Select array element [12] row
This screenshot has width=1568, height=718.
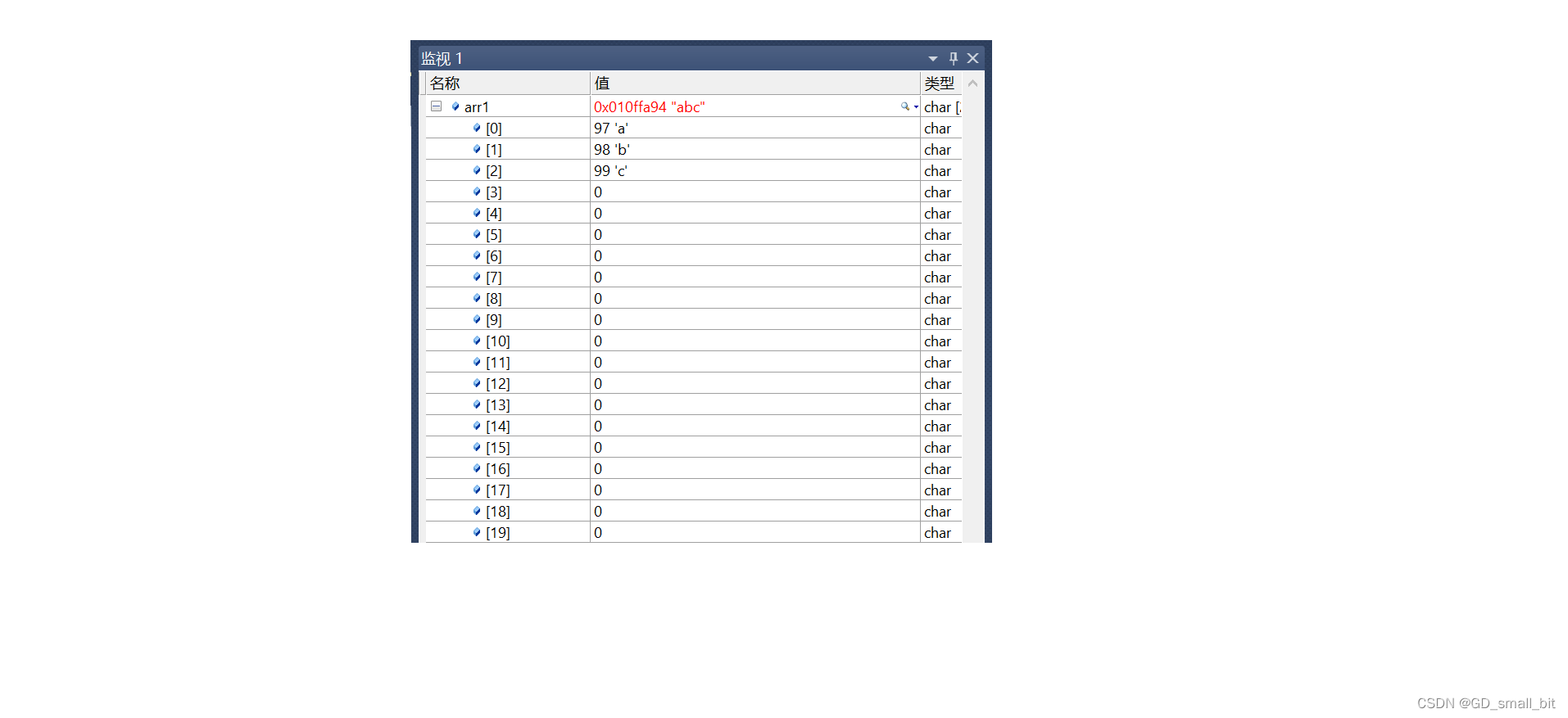pos(693,383)
